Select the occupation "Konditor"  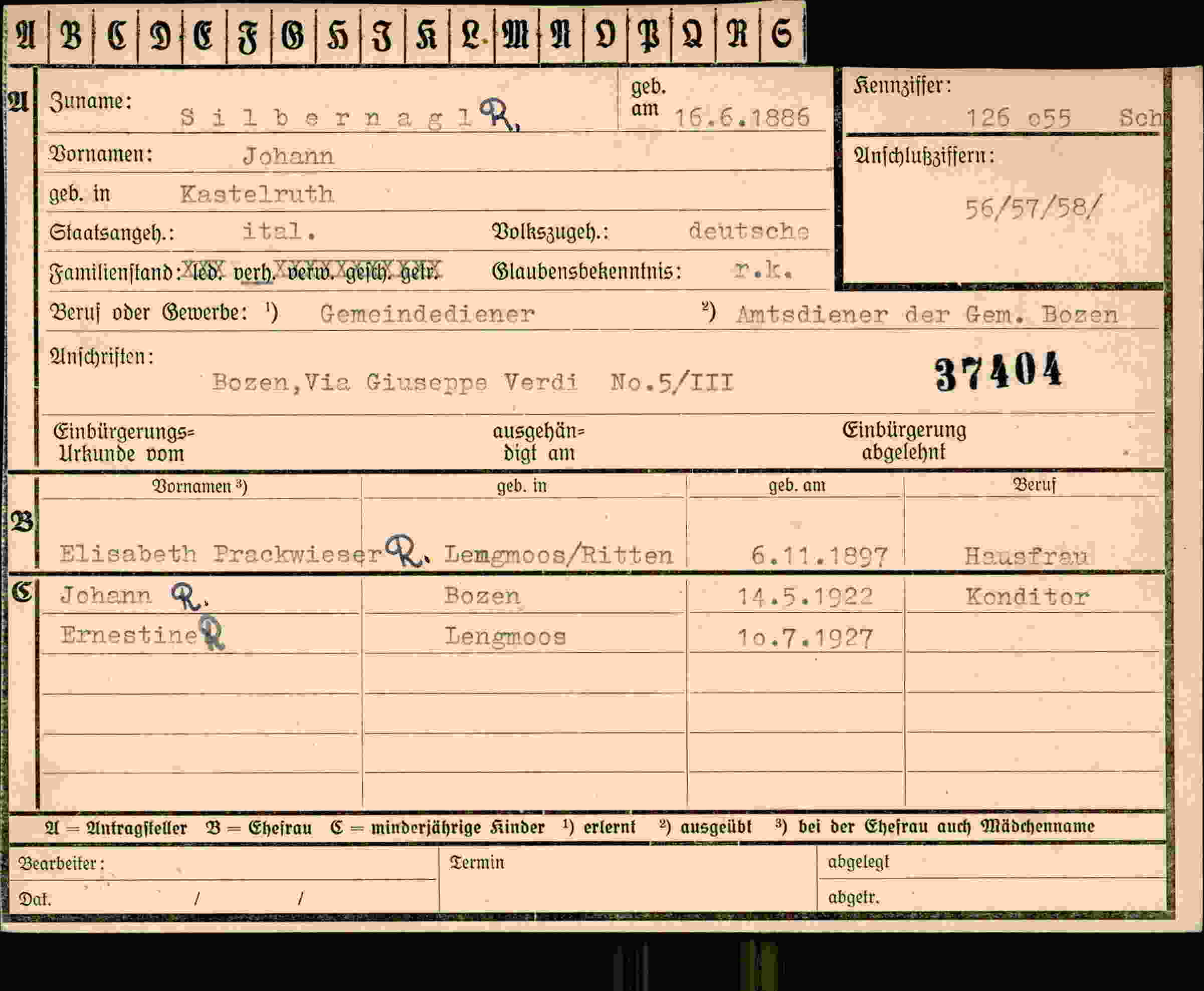coord(1028,597)
